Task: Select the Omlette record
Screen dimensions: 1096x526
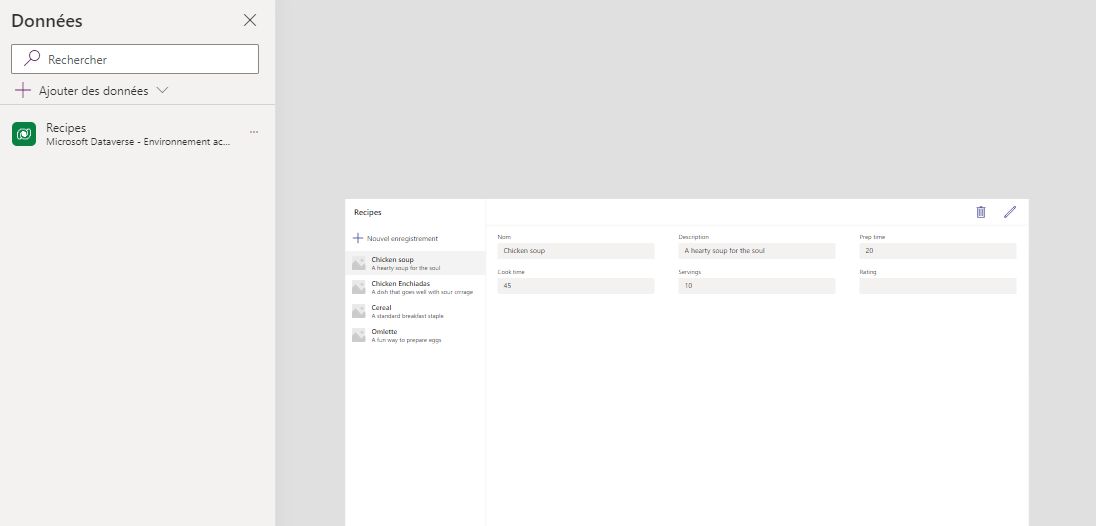Action: 415,335
